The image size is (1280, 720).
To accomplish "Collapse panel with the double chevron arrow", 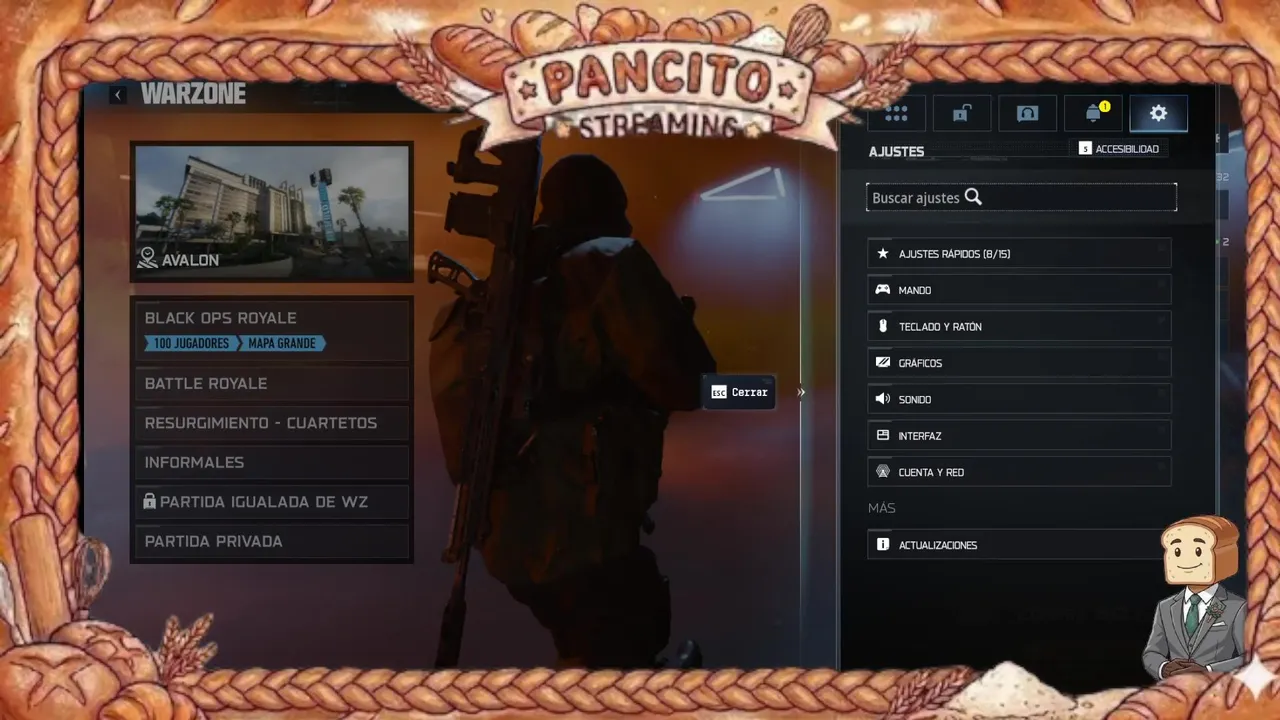I will click(800, 392).
